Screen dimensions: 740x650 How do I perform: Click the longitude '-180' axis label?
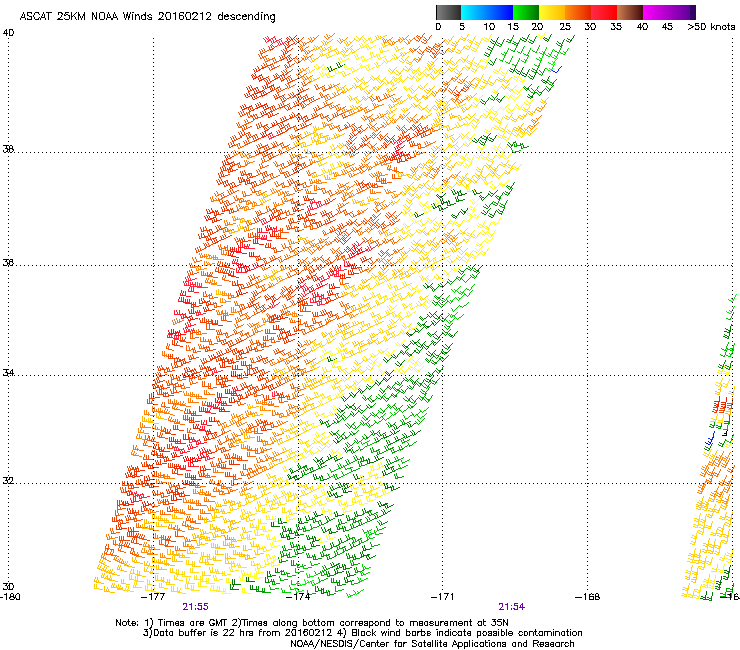coord(10,597)
